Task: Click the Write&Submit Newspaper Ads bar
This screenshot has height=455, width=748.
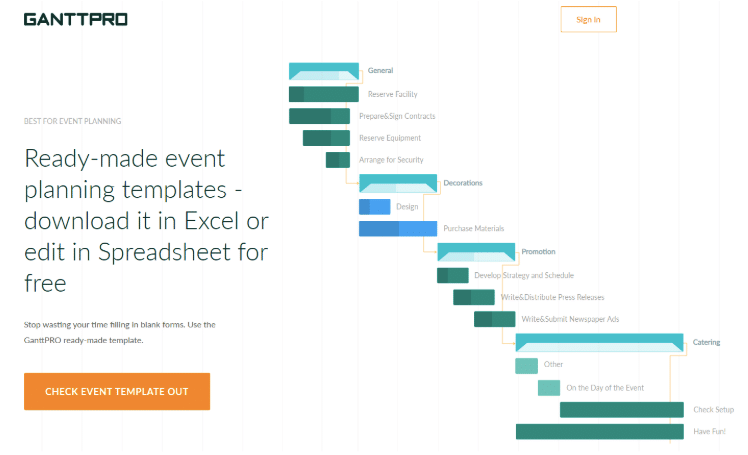Action: pyautogui.click(x=495, y=319)
